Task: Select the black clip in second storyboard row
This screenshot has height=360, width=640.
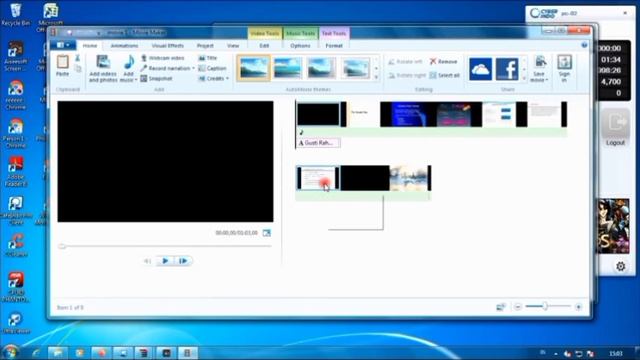Action: pyautogui.click(x=365, y=178)
